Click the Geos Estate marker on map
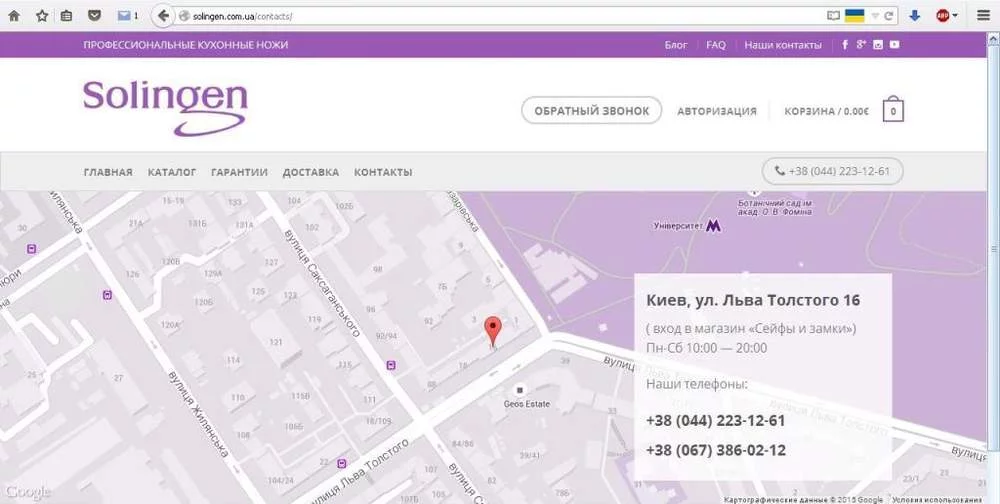Viewport: 1000px width, 504px height. [520, 390]
